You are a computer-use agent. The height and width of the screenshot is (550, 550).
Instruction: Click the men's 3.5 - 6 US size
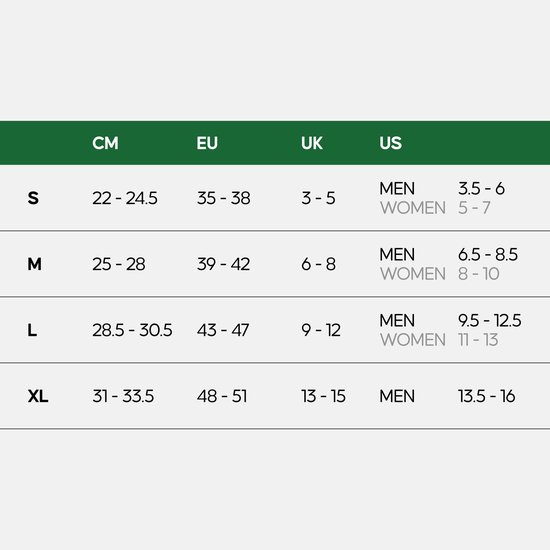coord(481,189)
